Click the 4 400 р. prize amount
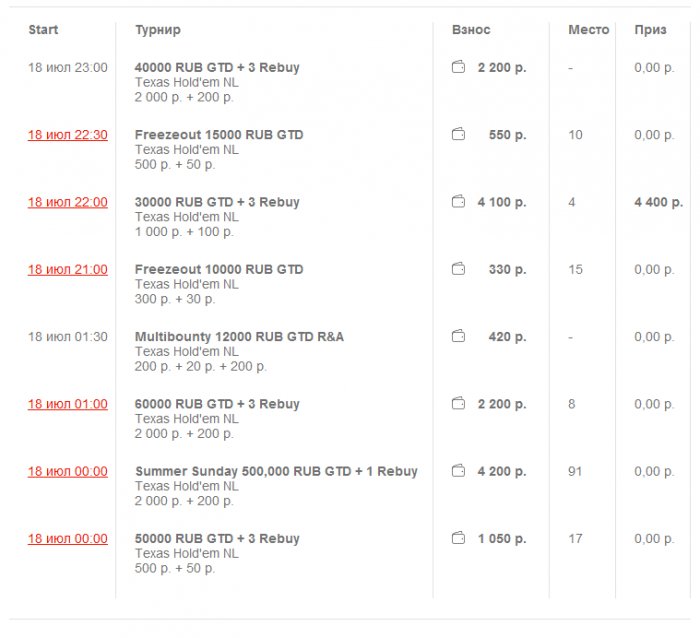This screenshot has width=700, height=638. tap(658, 202)
